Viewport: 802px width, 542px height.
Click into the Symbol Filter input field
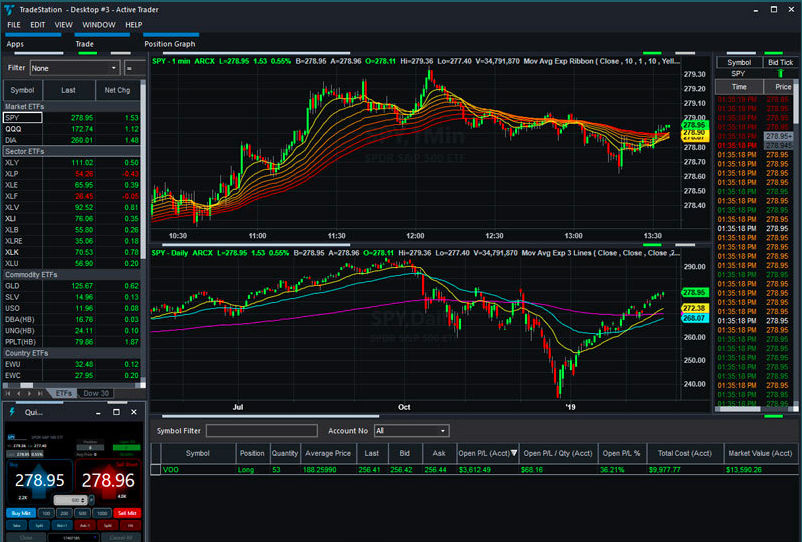261,431
